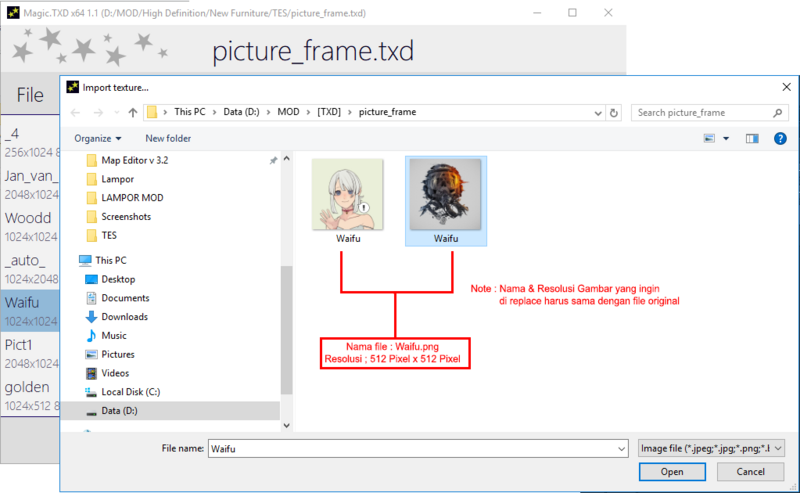Screen dimensions: 800x493
Task: Open Screenshots folder in sidebar
Action: (126, 216)
